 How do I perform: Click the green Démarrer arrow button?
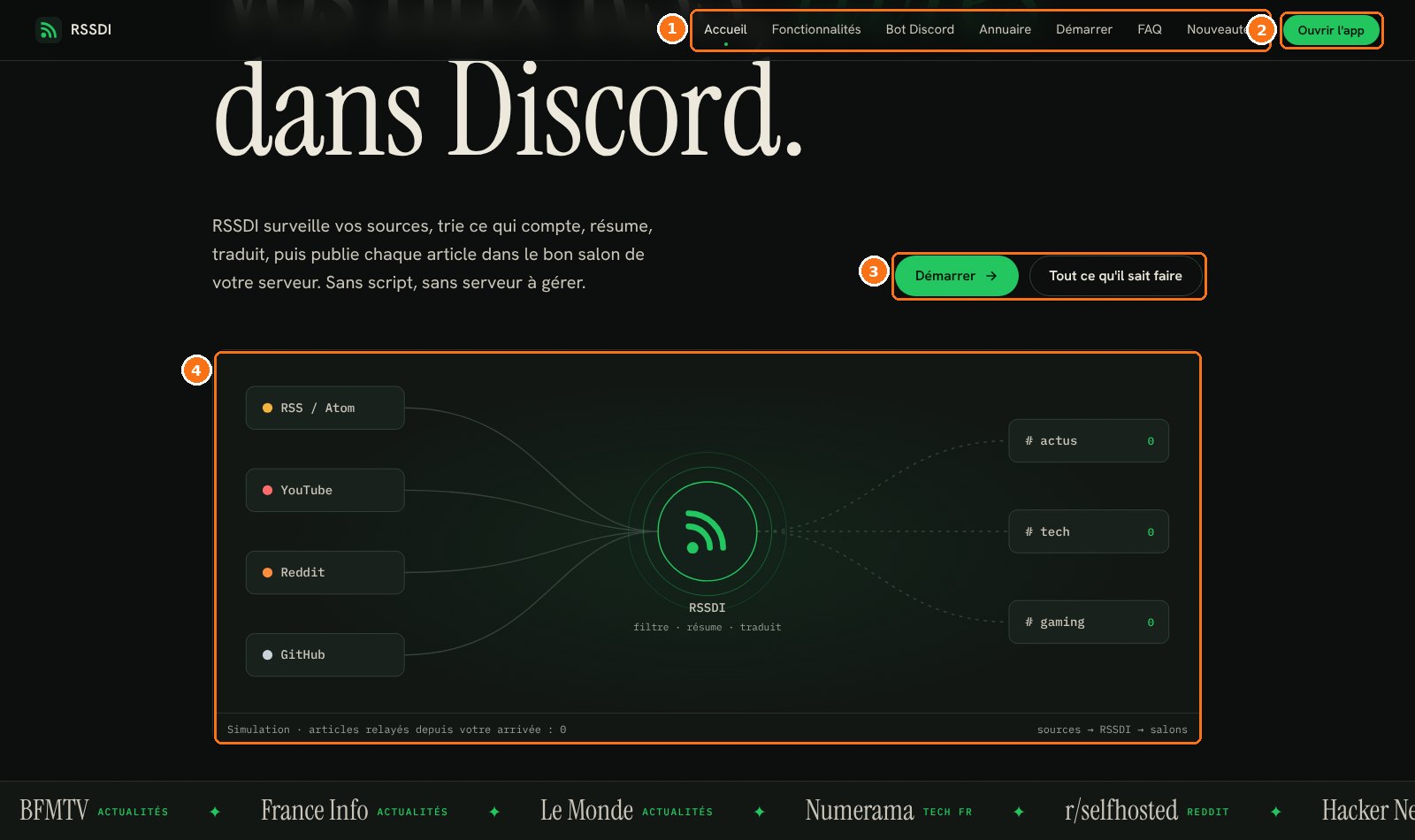(x=956, y=276)
